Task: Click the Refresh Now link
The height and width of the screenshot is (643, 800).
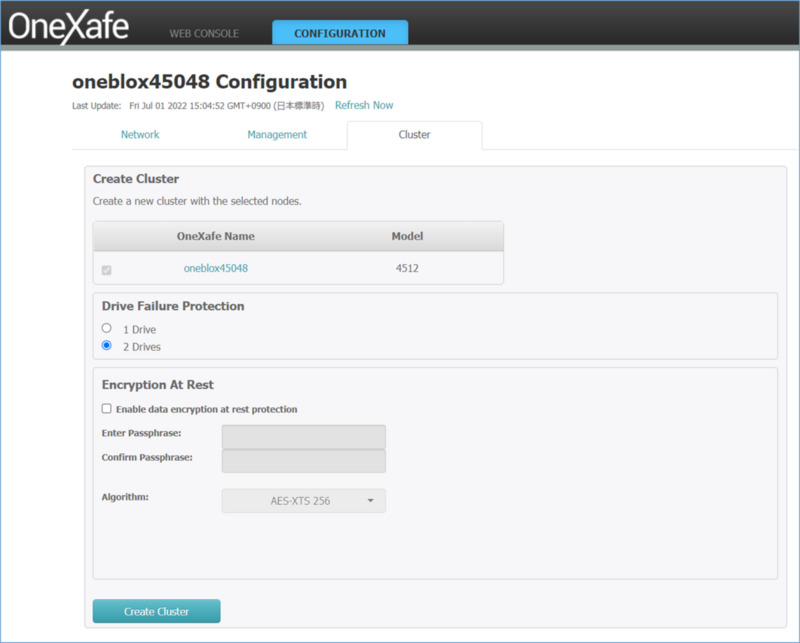Action: click(x=364, y=104)
